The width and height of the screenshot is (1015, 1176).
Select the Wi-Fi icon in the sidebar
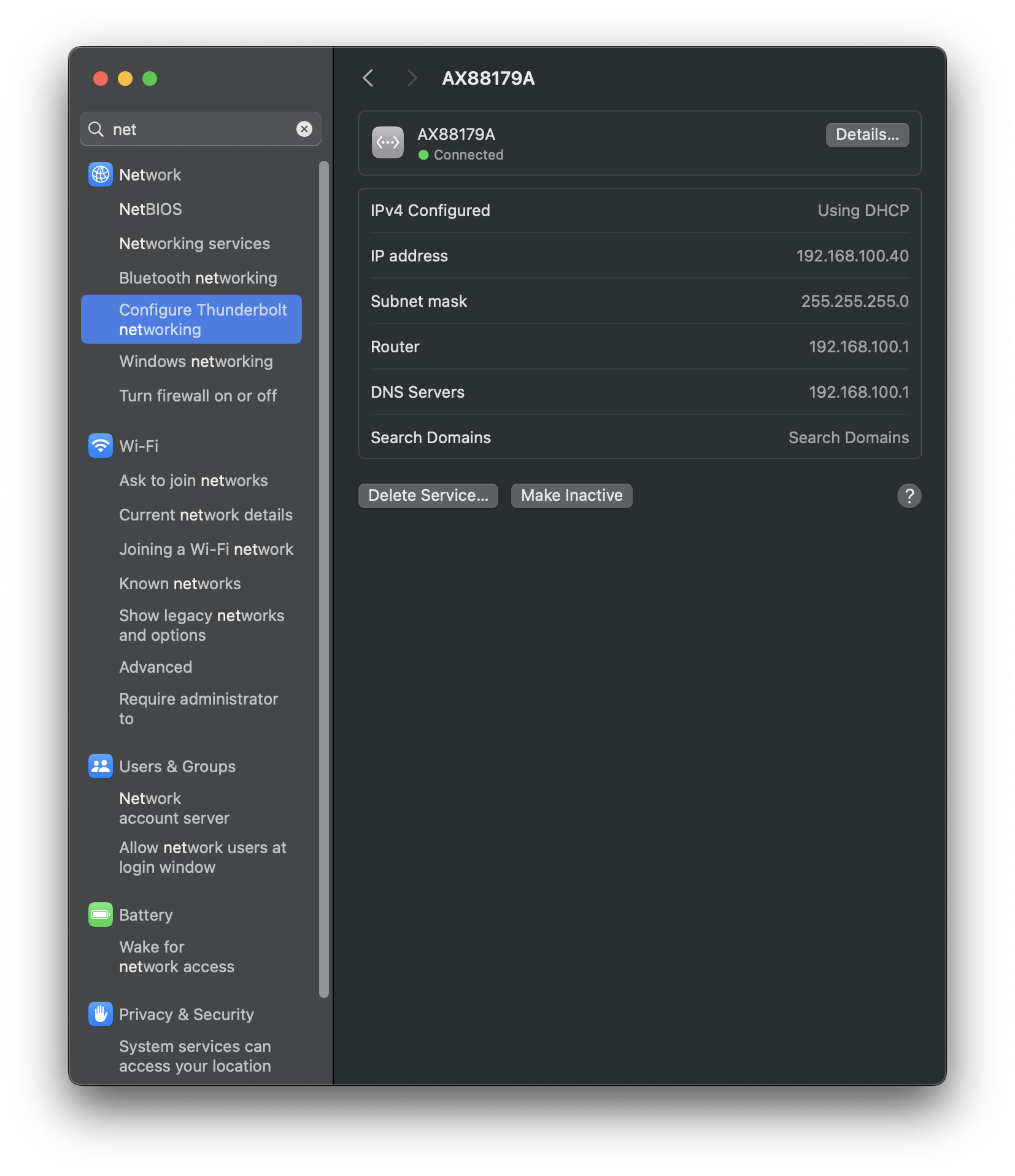[x=100, y=446]
